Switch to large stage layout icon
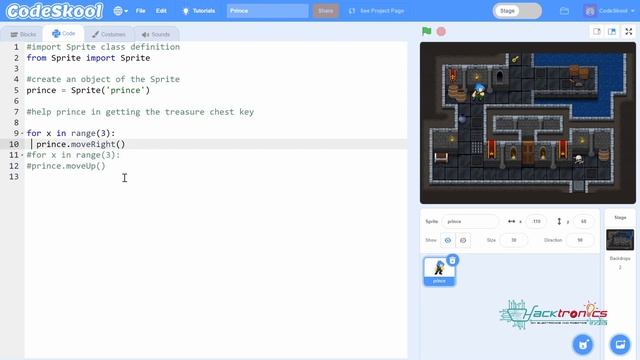640x360 pixels. click(612, 31)
